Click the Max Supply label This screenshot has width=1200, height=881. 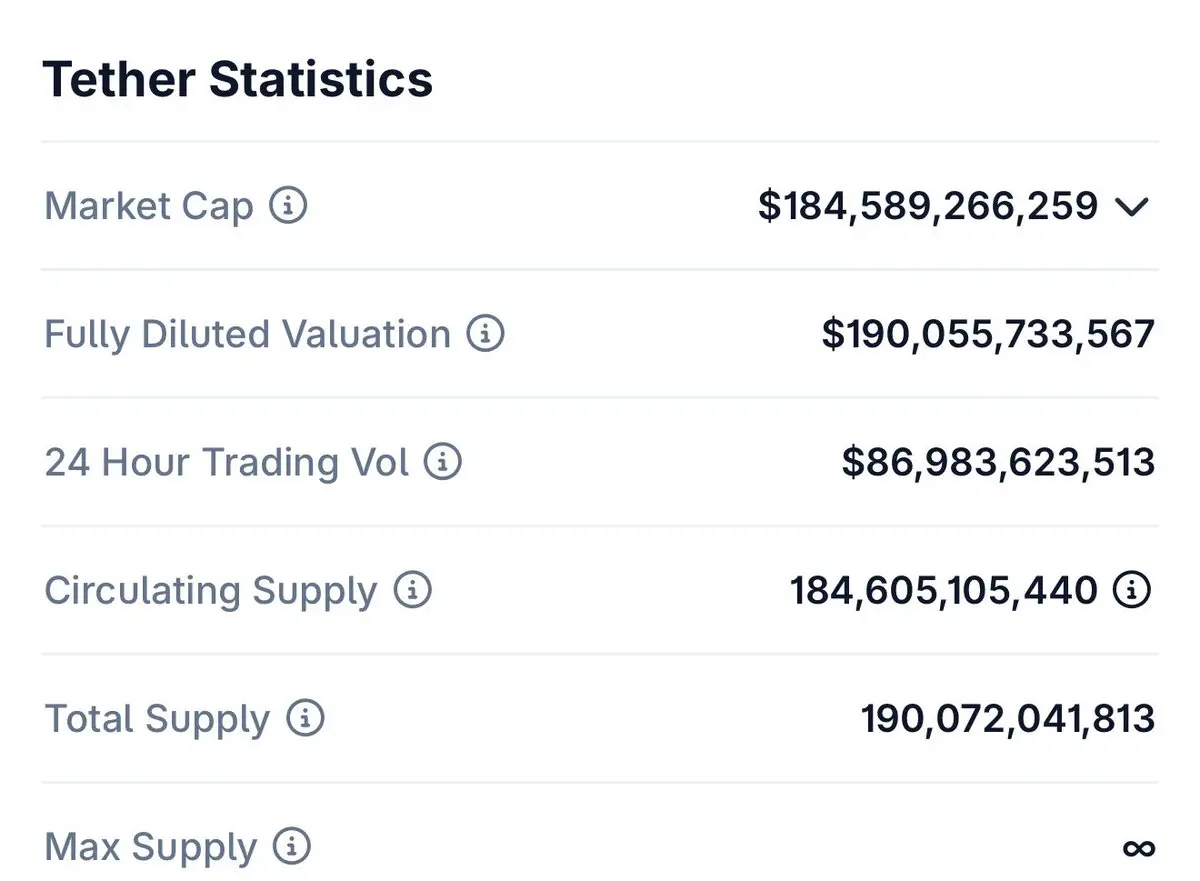pos(151,847)
